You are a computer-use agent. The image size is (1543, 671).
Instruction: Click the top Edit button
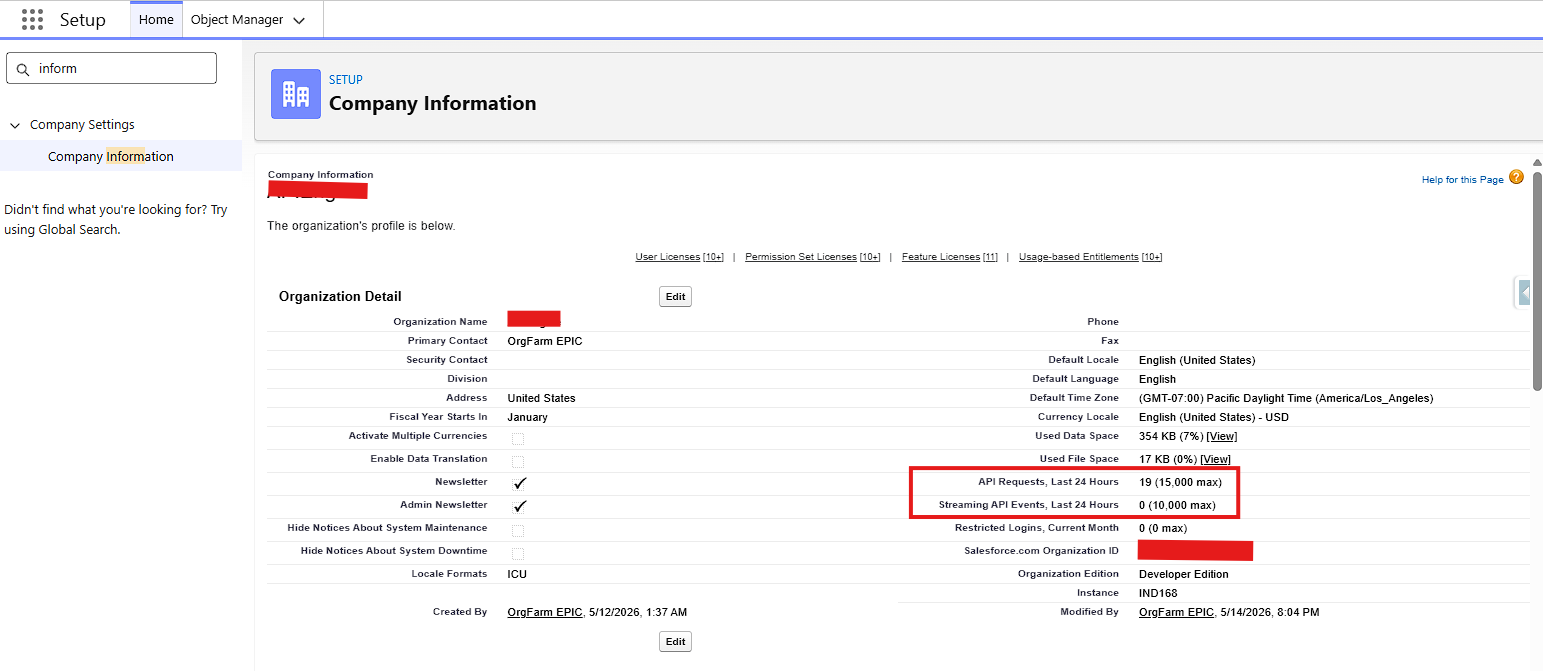pyautogui.click(x=676, y=297)
